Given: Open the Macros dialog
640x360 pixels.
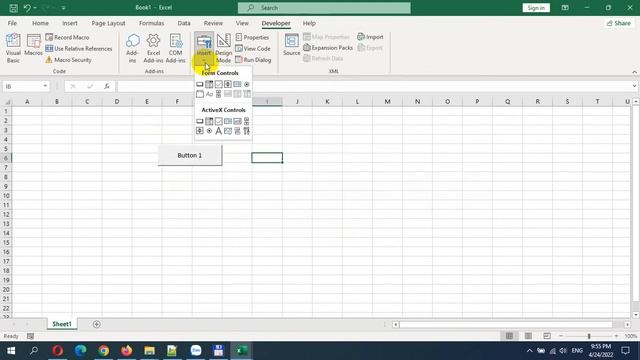Looking at the screenshot, I should pyautogui.click(x=33, y=45).
